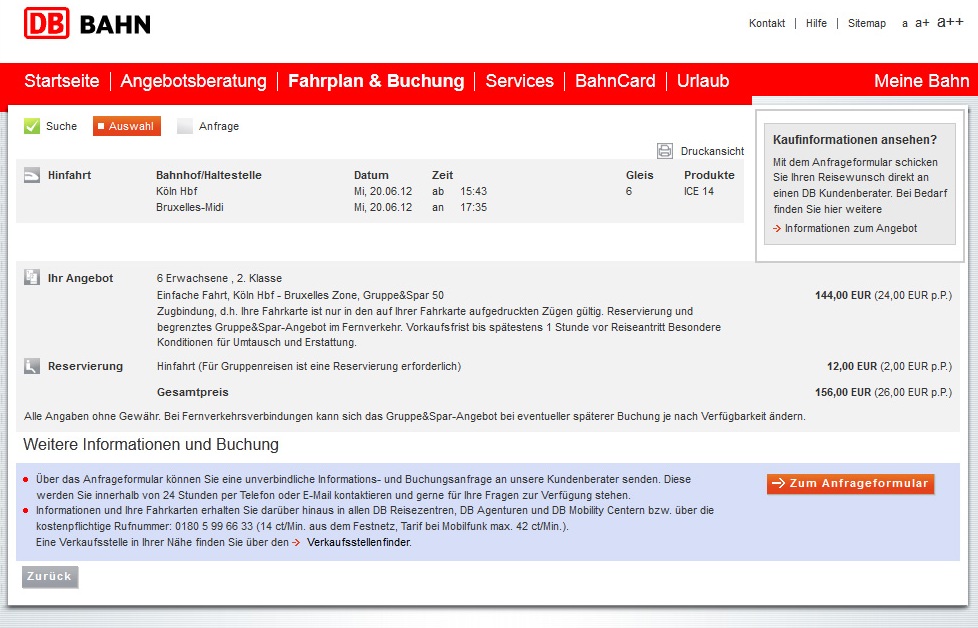Click Zum Anfrageformular button
The height and width of the screenshot is (628, 978).
point(851,483)
